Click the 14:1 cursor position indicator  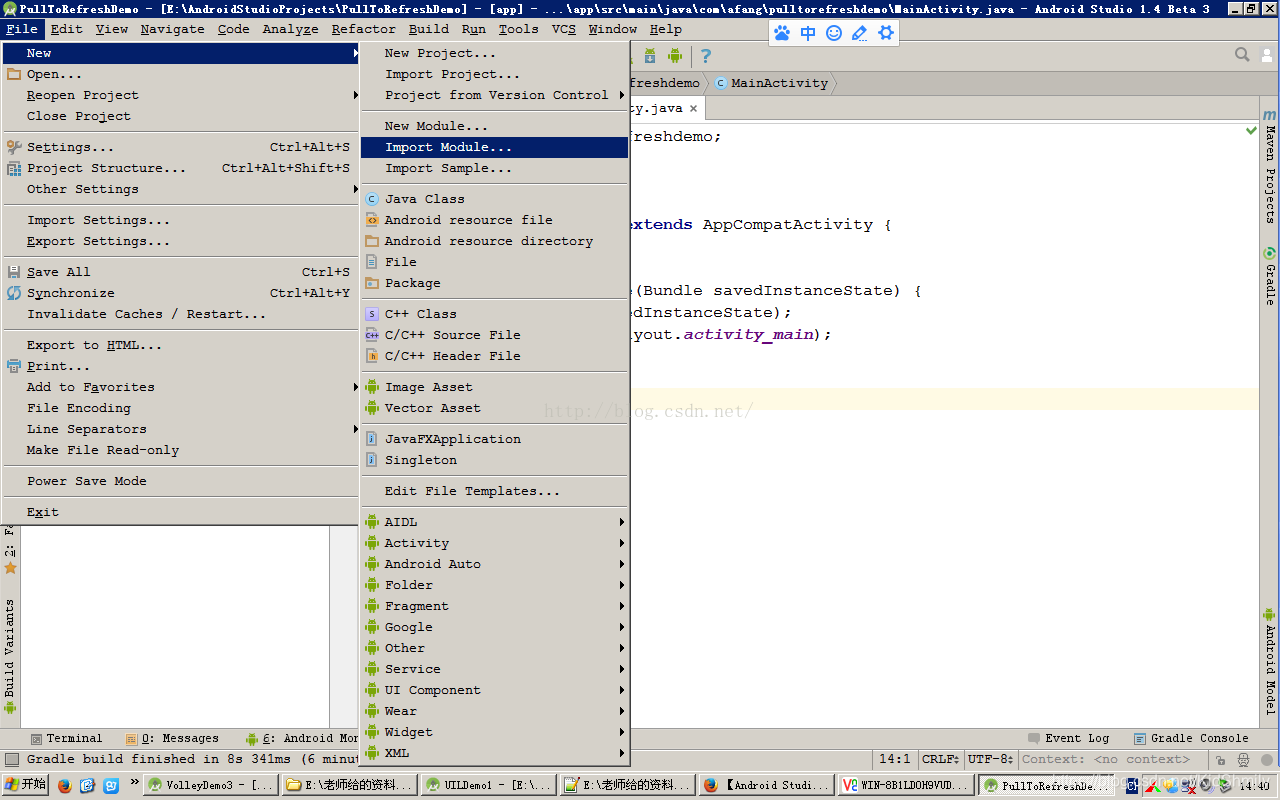[894, 759]
